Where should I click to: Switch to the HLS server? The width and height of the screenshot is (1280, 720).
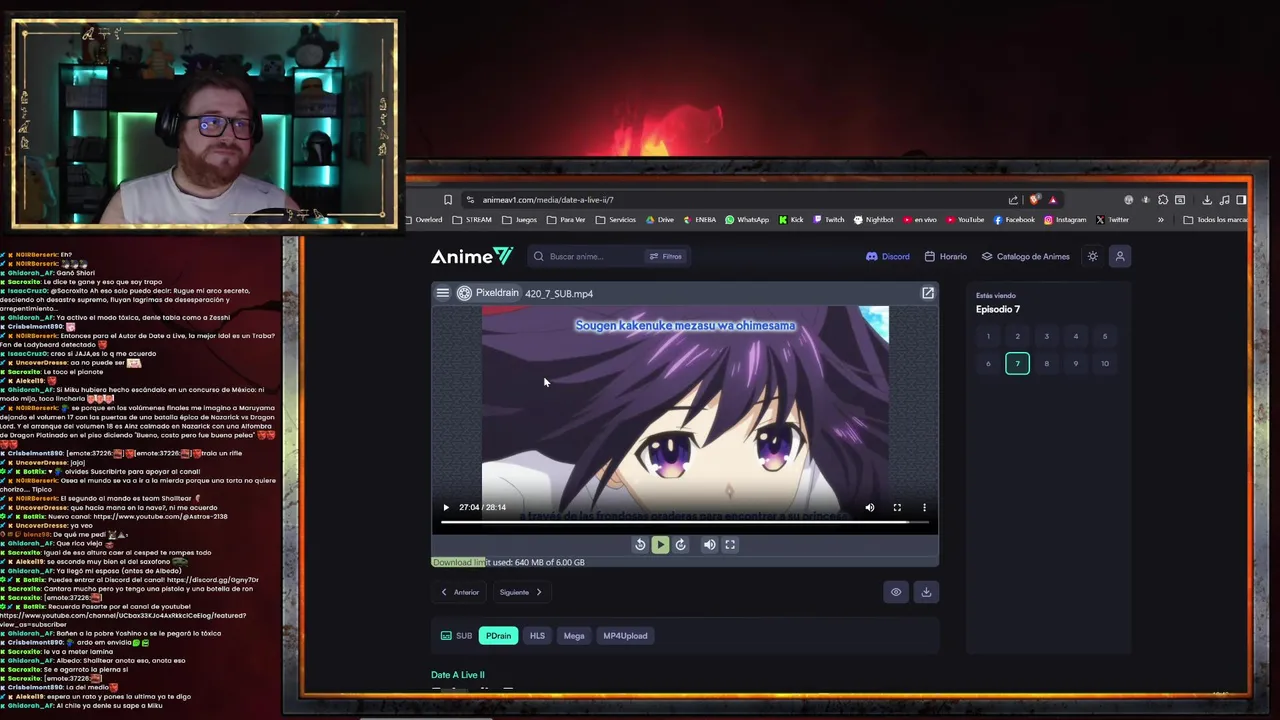pyautogui.click(x=537, y=636)
